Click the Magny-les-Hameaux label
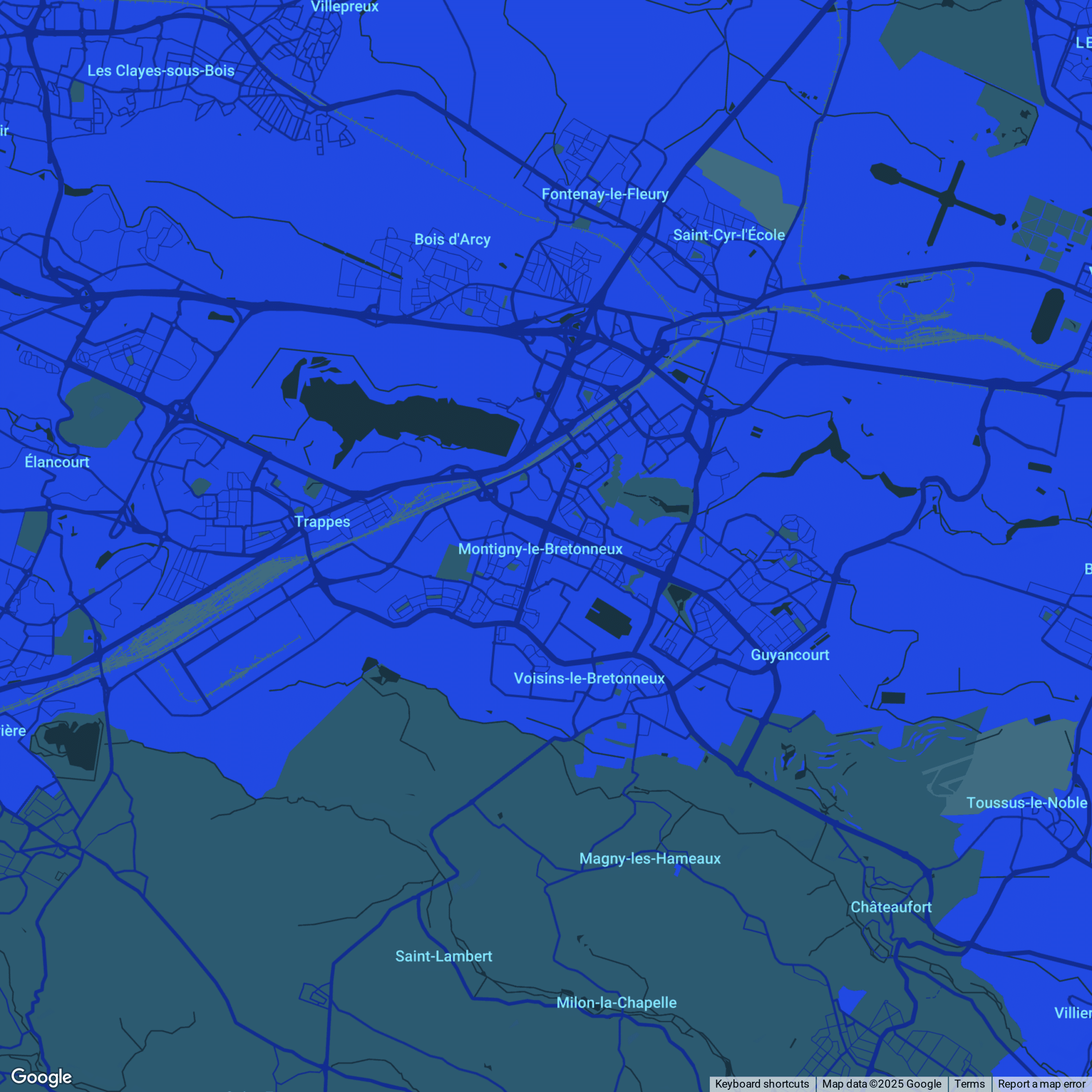The height and width of the screenshot is (1092, 1092). click(x=650, y=859)
